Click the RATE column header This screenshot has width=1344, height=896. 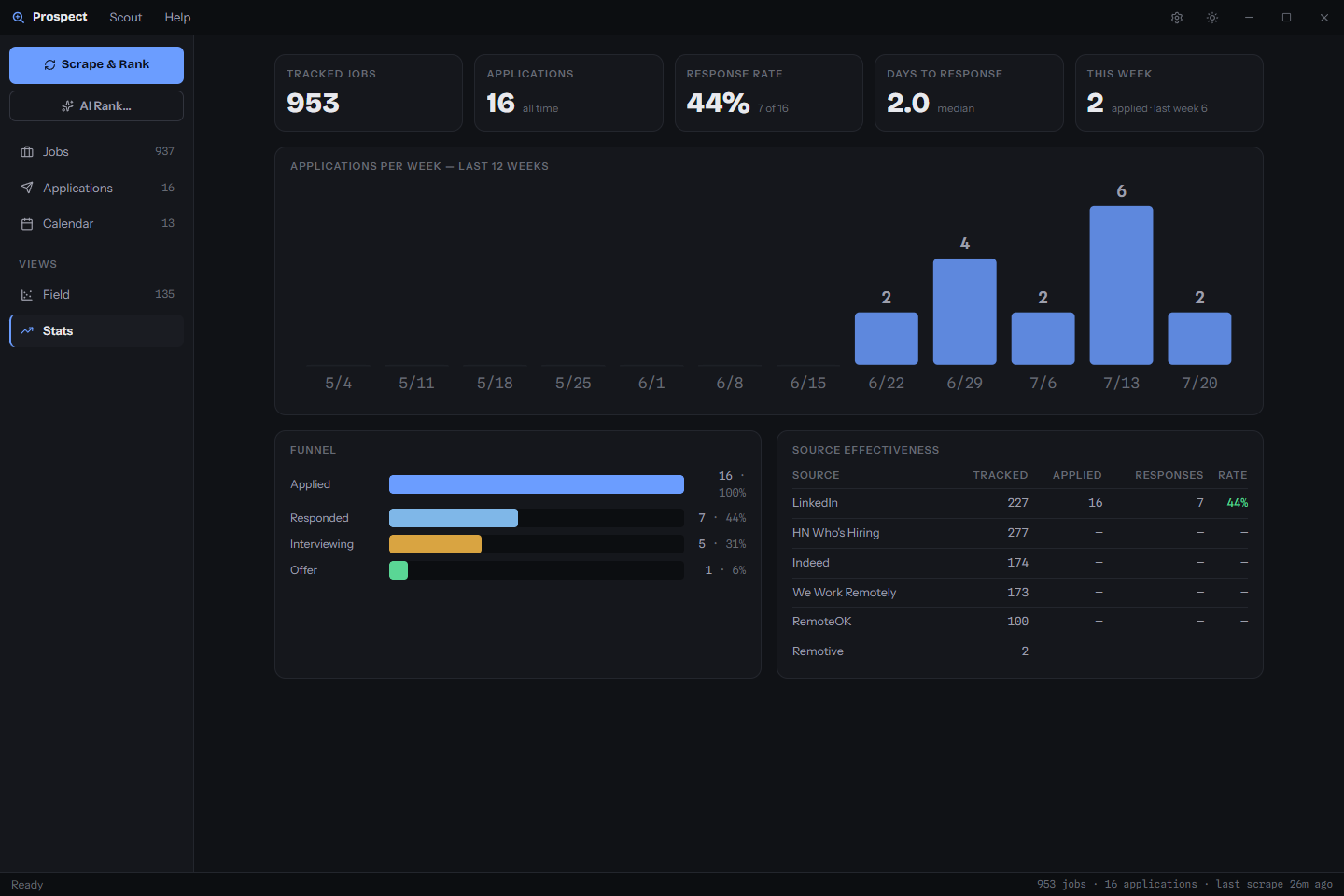tap(1233, 476)
